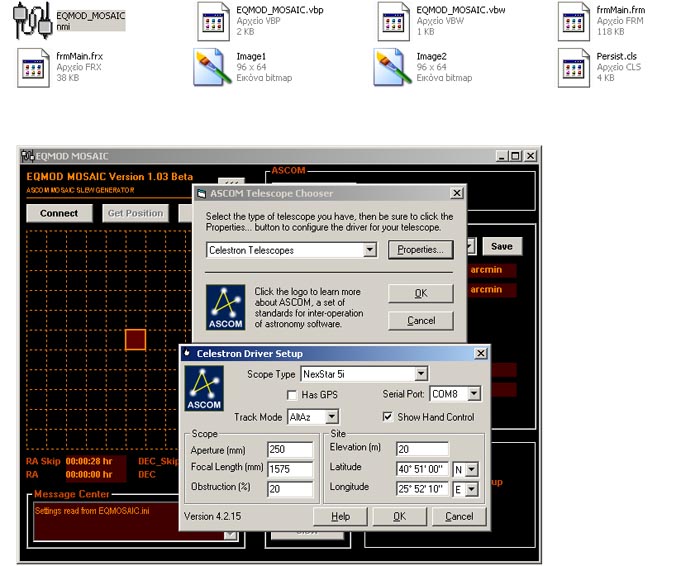The height and width of the screenshot is (566, 700).
Task: Maximize the EQMOD MOSAIC window
Action: click(515, 156)
